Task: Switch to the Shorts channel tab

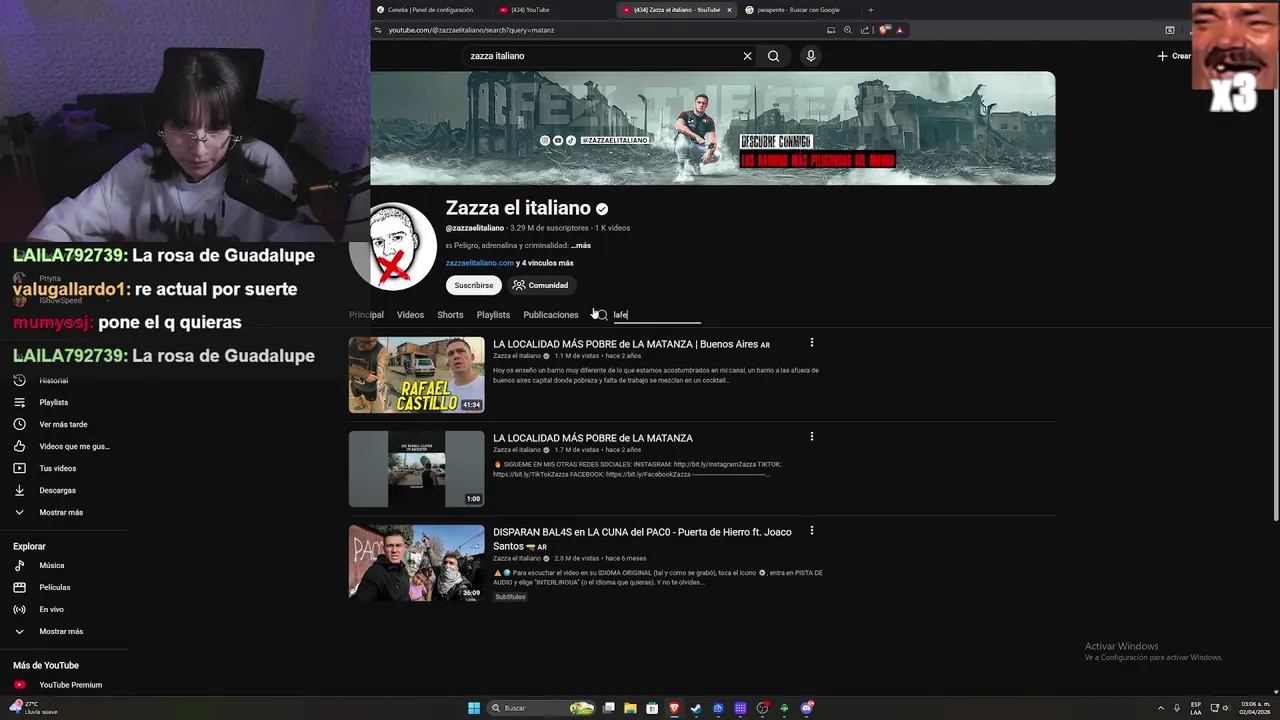Action: [450, 315]
